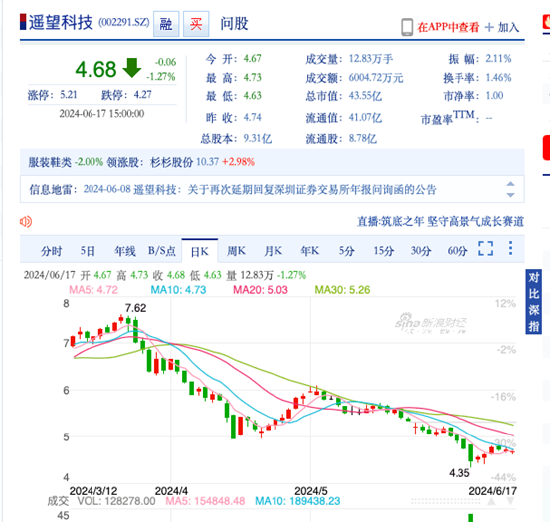Switch to the 年K chart tab

pos(309,251)
